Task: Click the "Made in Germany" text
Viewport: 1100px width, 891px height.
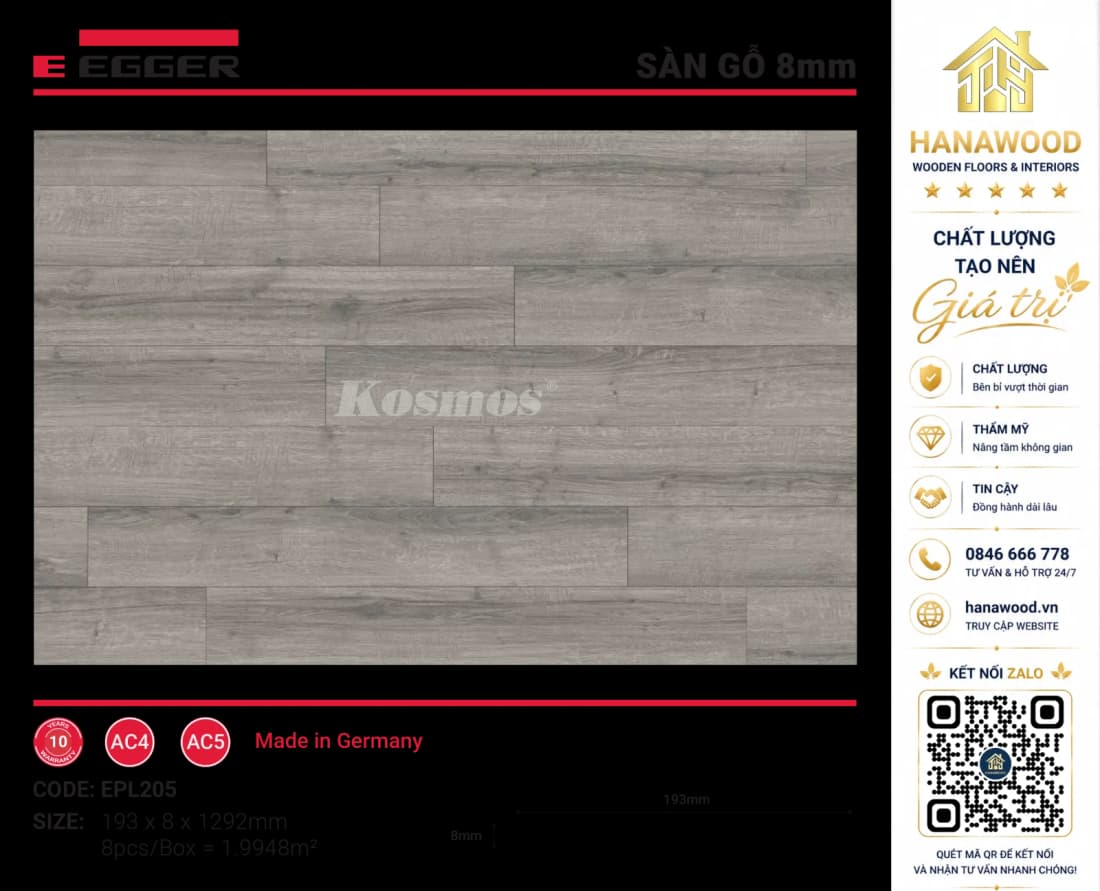Action: point(339,741)
